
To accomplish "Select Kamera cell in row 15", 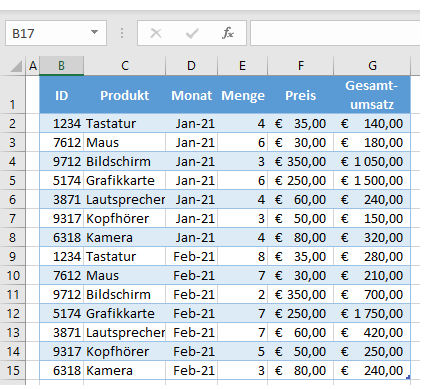I will [x=125, y=370].
